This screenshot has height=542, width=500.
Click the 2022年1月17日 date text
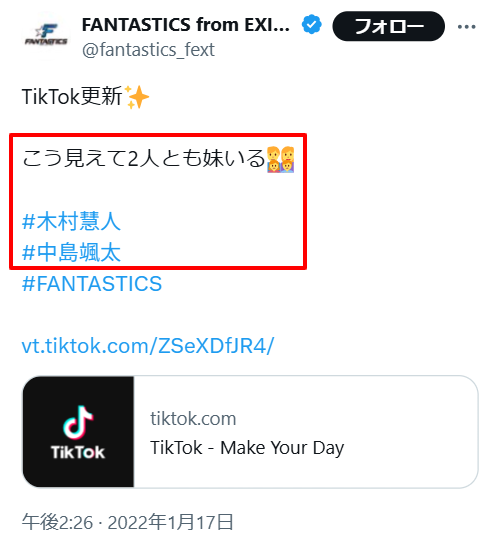click(171, 522)
